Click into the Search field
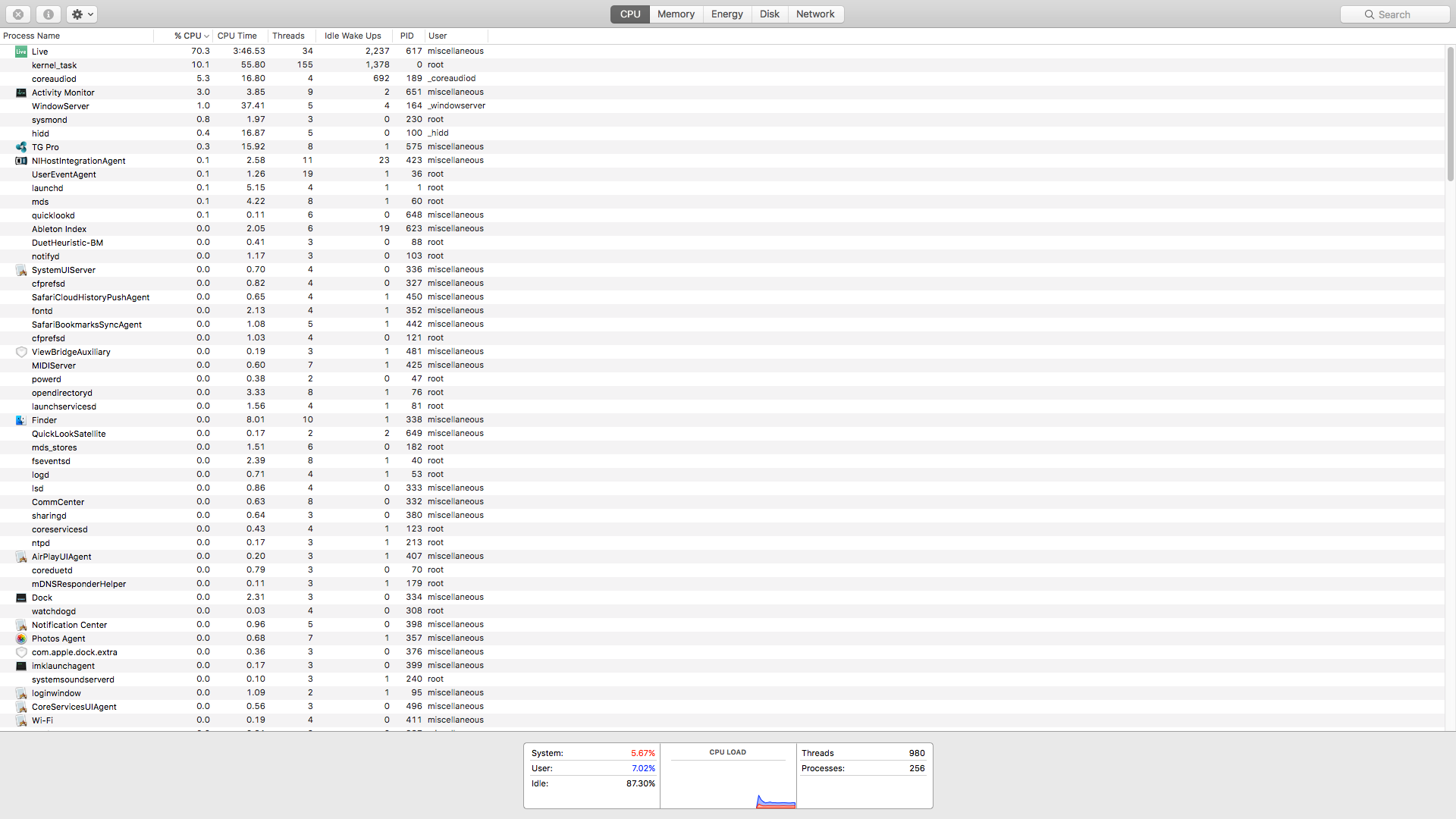This screenshot has width=1456, height=819. [1395, 14]
